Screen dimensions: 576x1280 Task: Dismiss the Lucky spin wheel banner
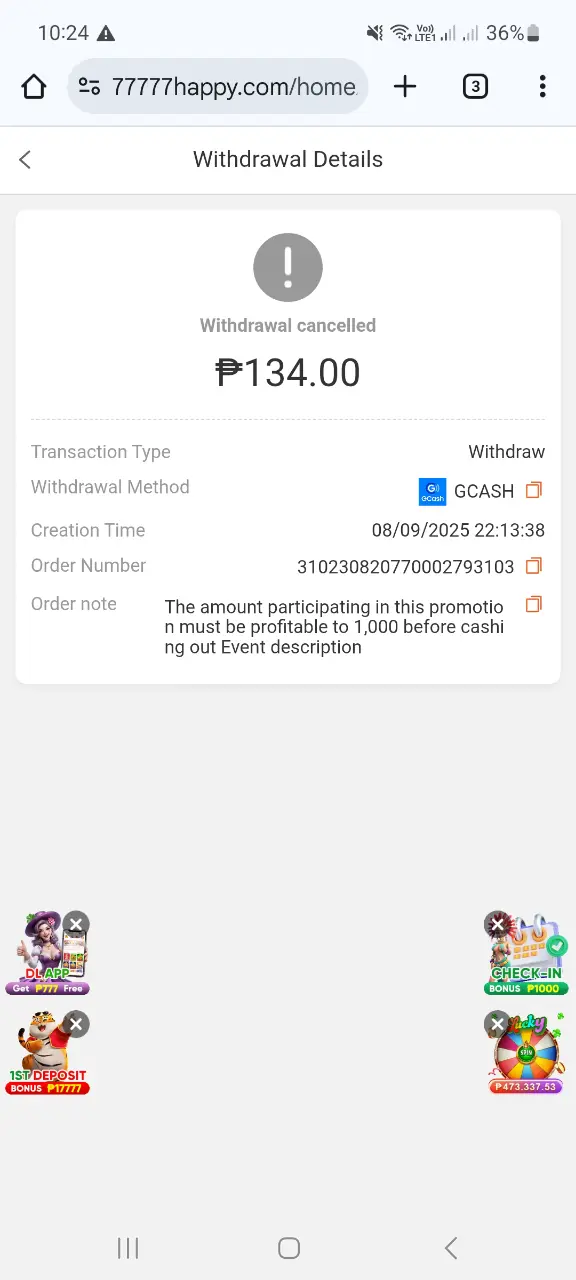point(497,1024)
